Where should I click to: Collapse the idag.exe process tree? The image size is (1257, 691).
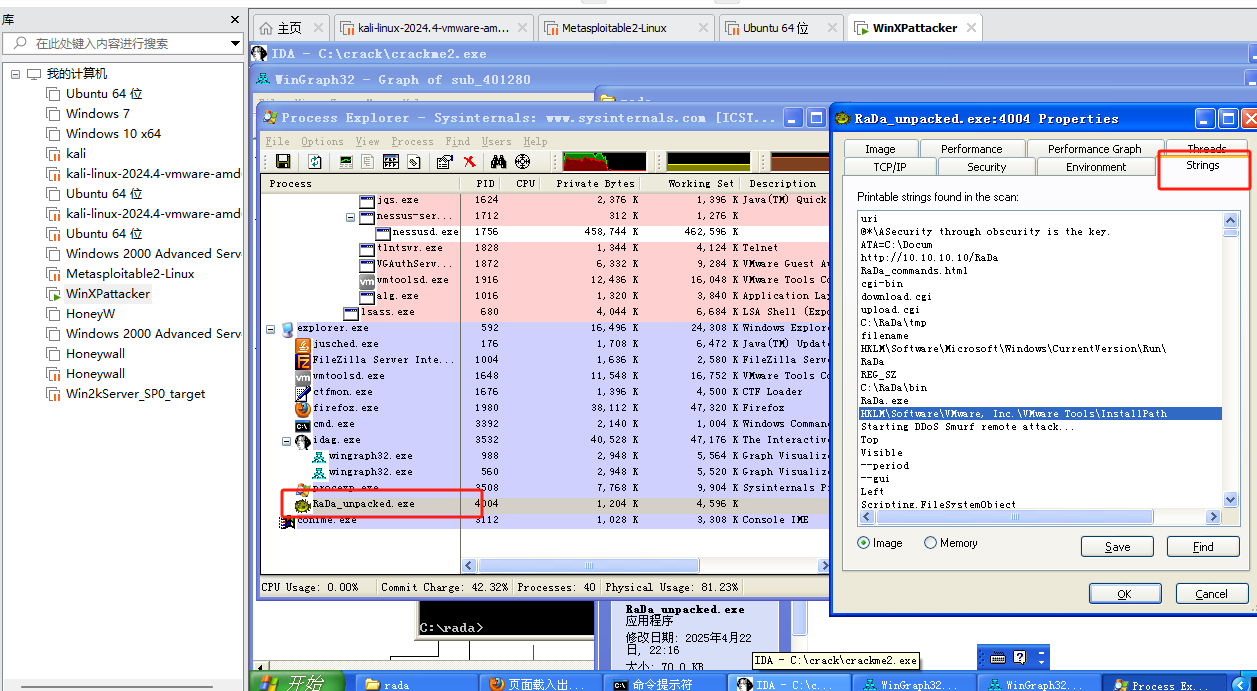(287, 440)
